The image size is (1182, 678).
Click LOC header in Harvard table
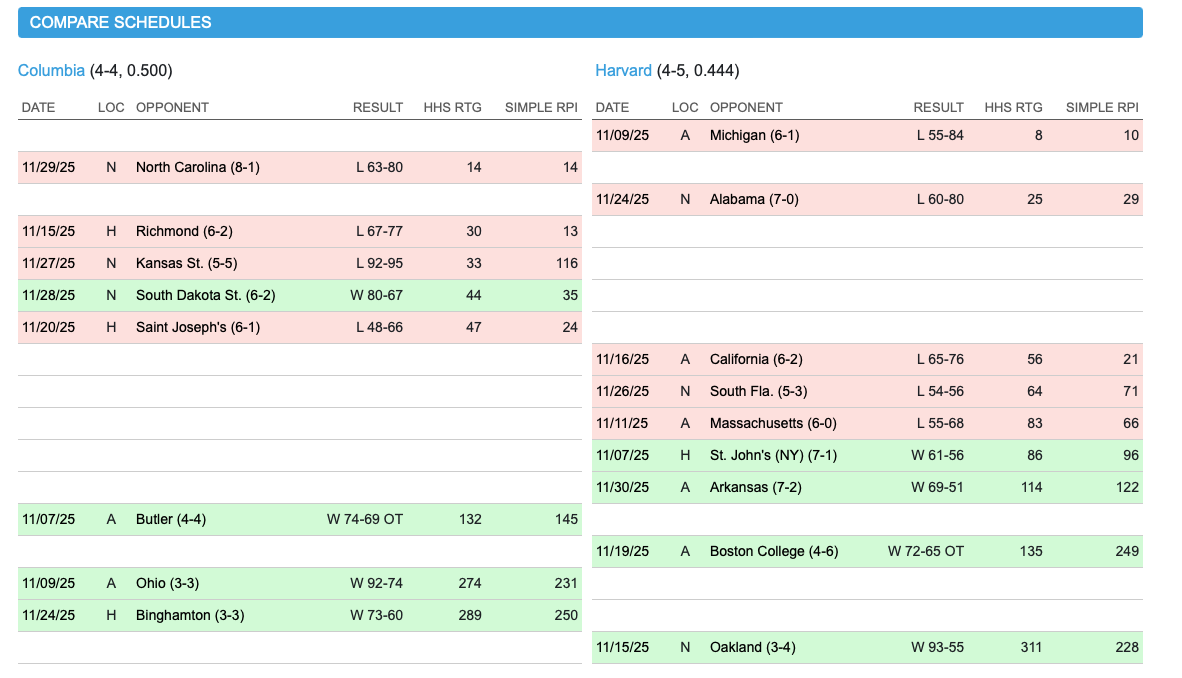click(x=685, y=107)
